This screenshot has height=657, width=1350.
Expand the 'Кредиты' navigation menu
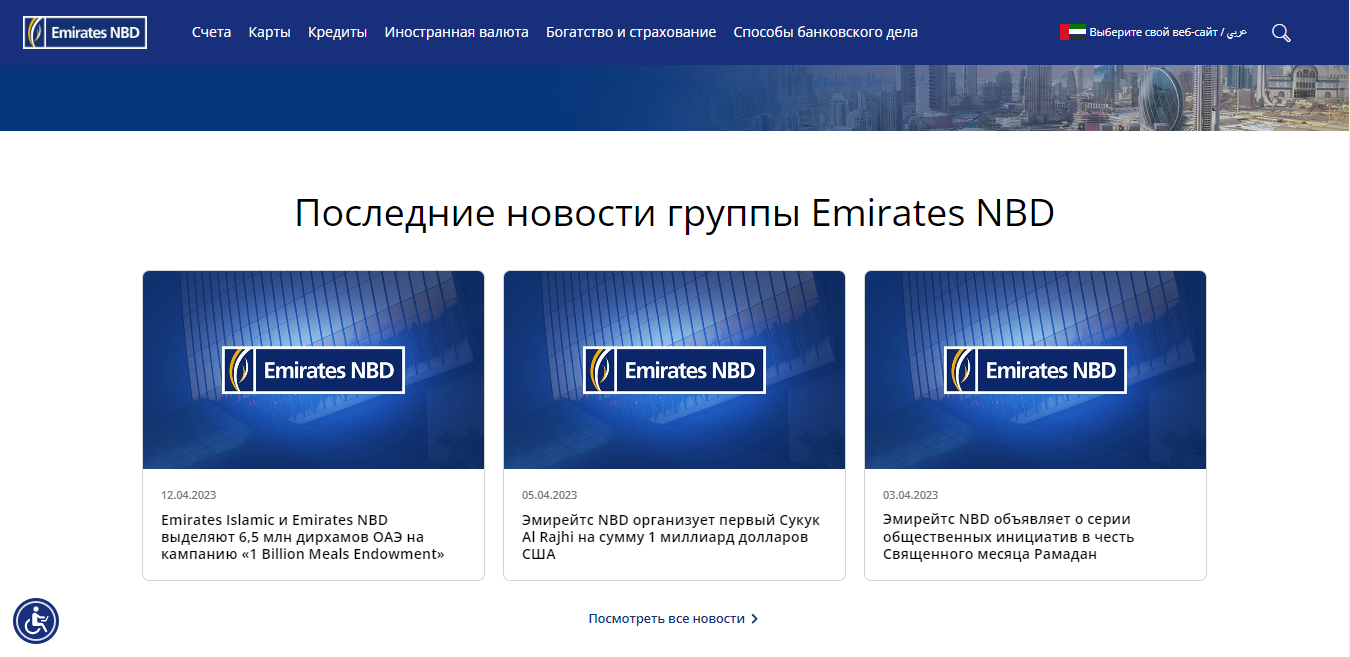337,32
